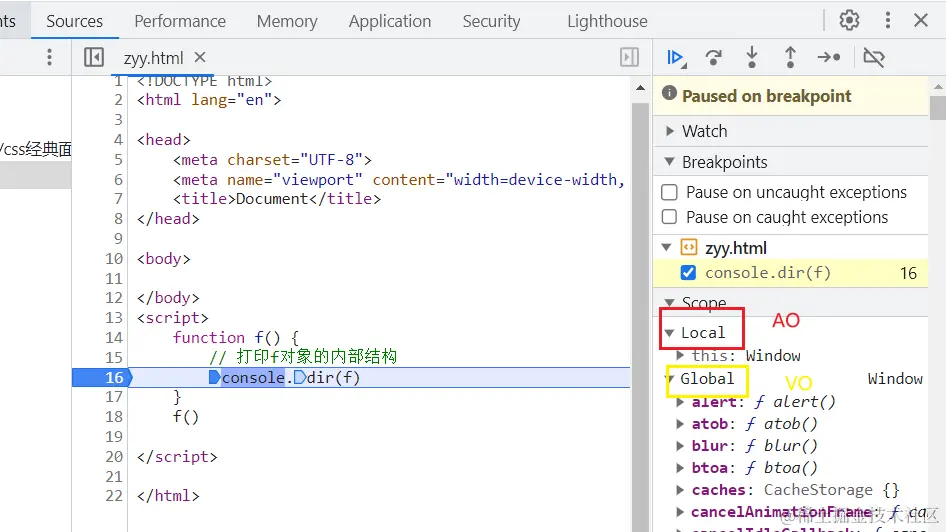This screenshot has height=532, width=946.
Task: Open the navigator more options menu
Action: [49, 57]
